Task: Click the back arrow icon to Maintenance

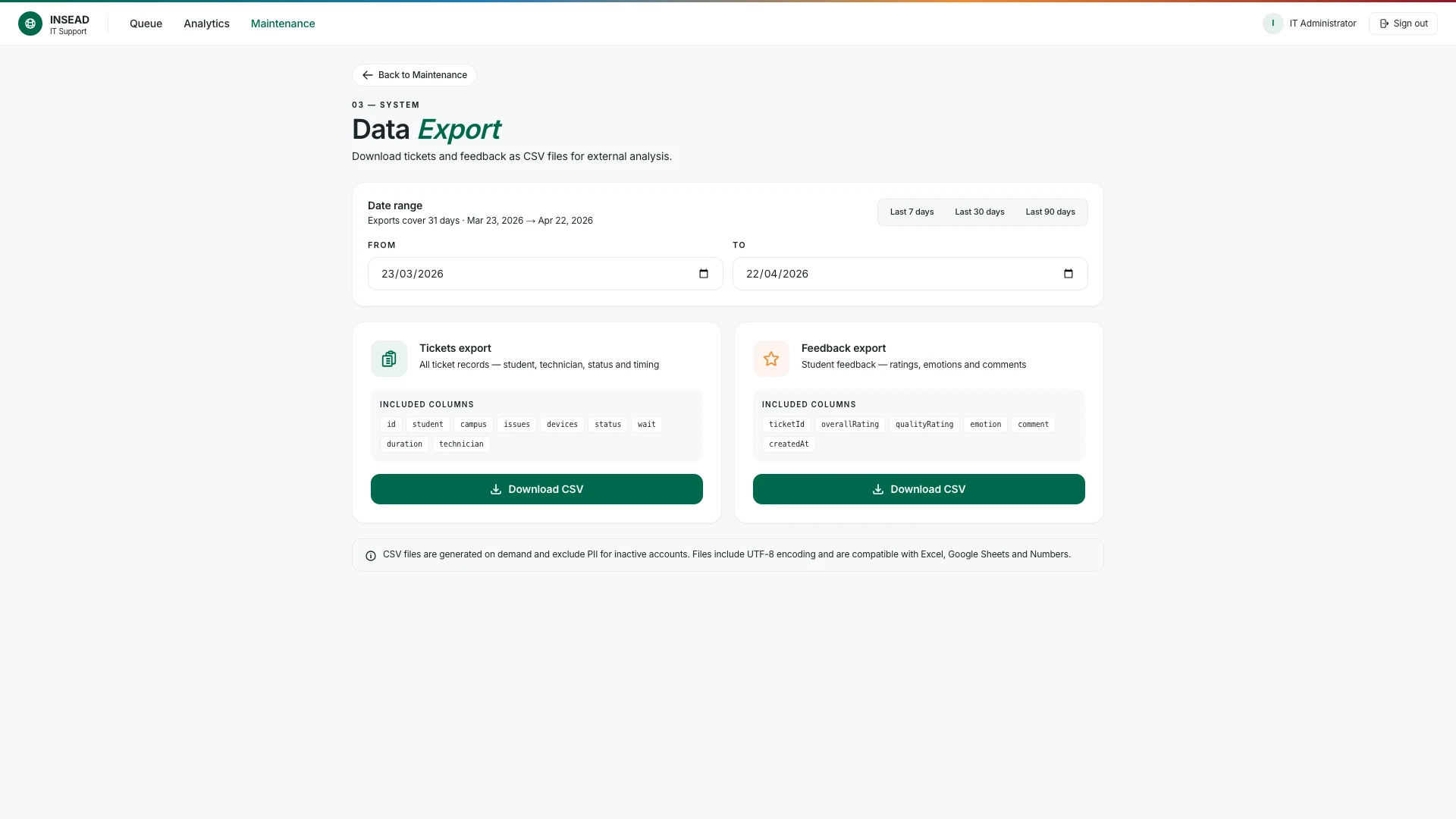Action: click(367, 75)
